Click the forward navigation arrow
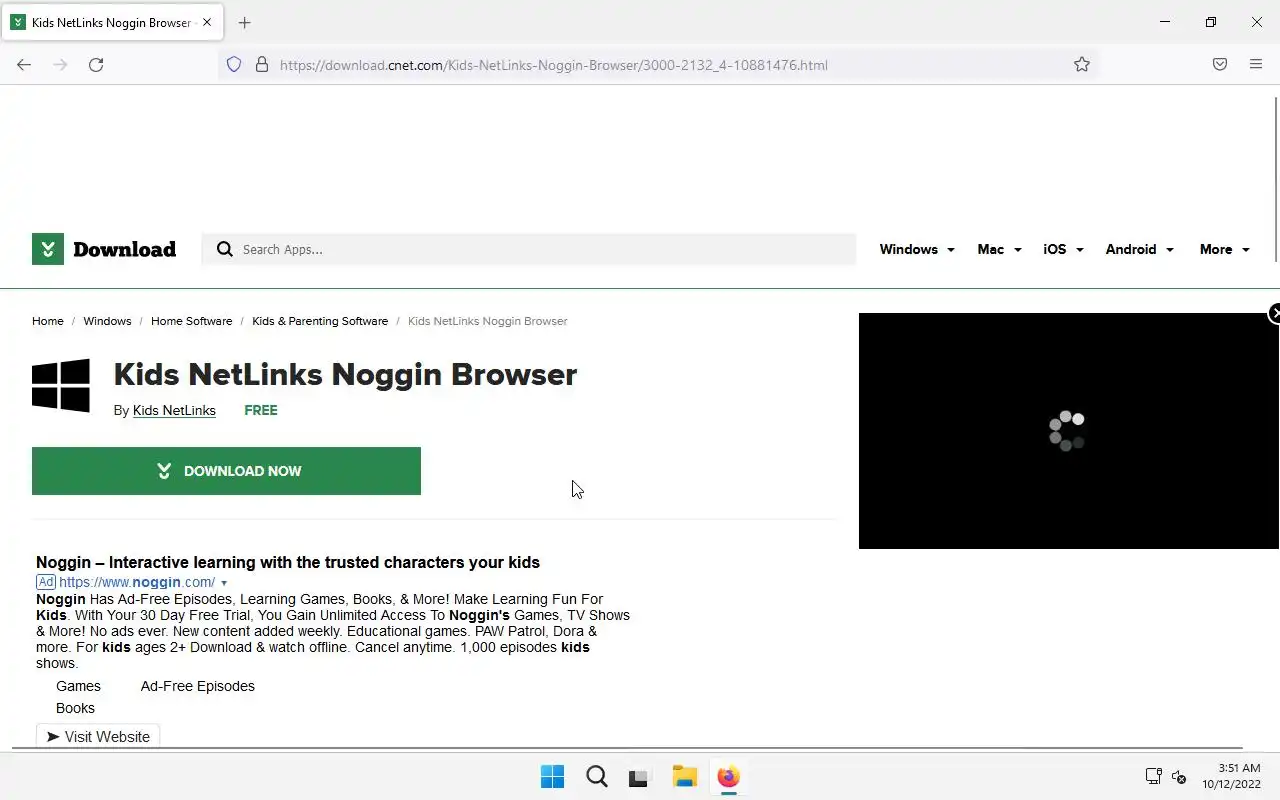This screenshot has width=1280, height=800. point(60,64)
